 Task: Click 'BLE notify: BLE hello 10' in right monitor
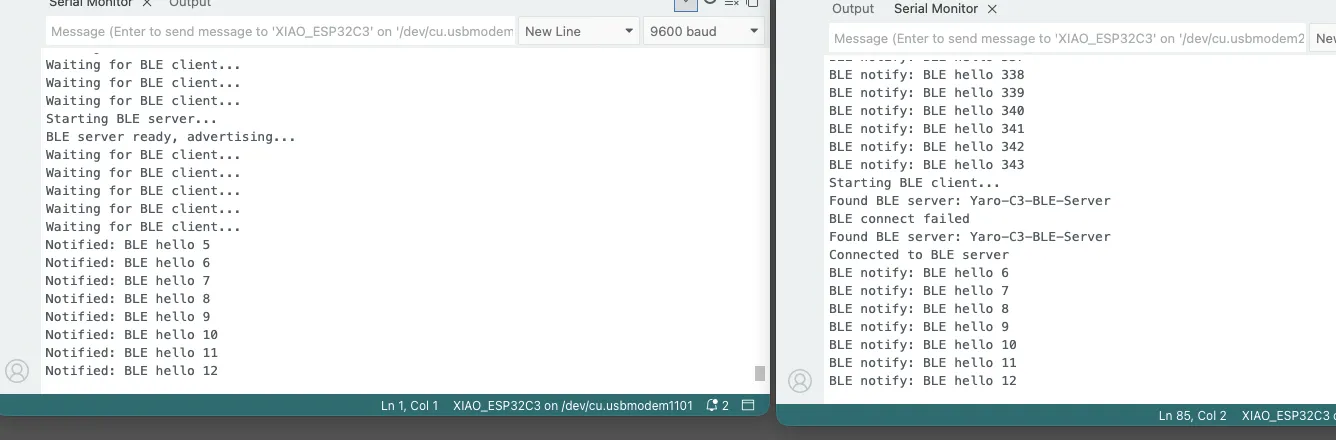click(x=923, y=345)
